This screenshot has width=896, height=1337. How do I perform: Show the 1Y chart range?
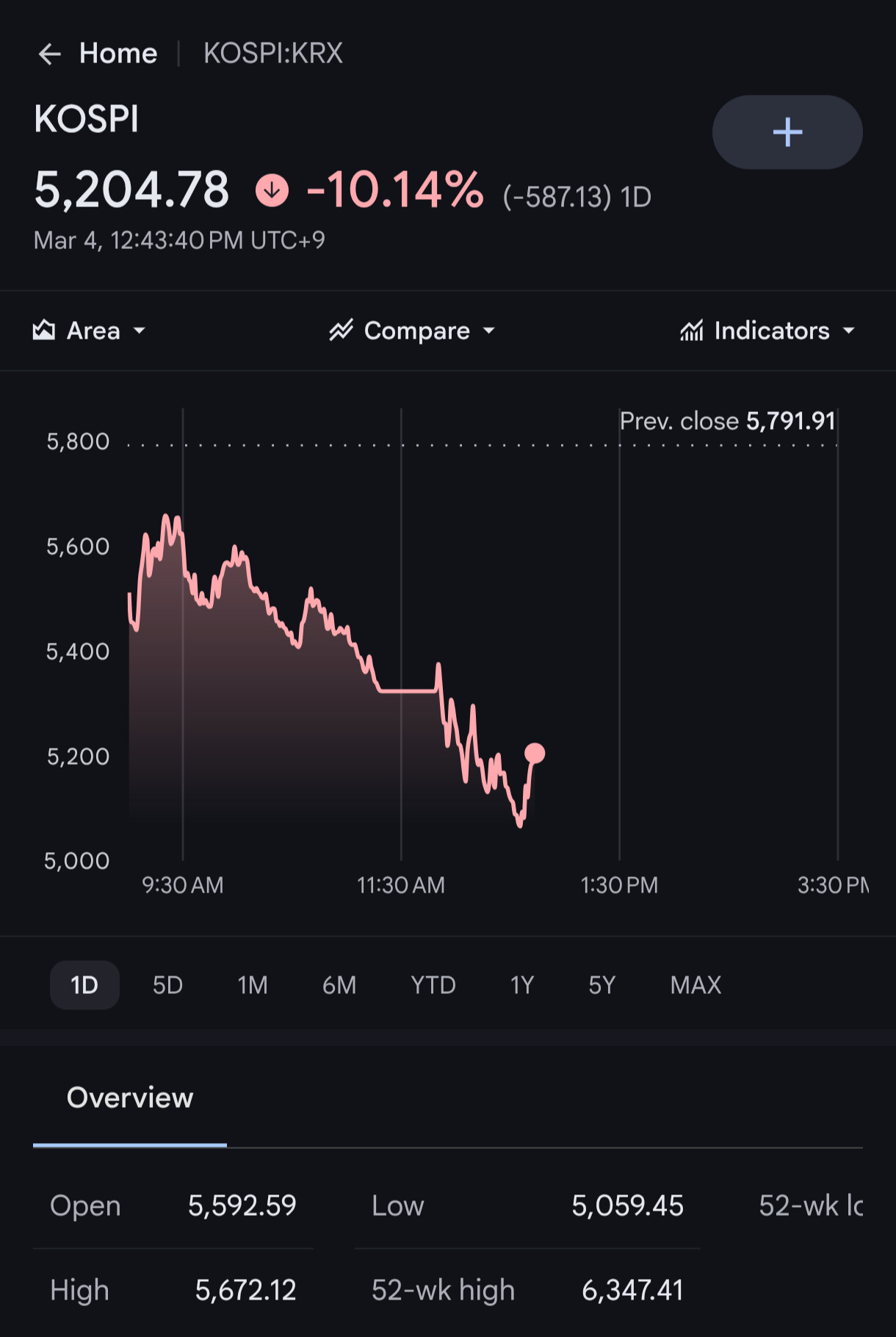(x=522, y=985)
